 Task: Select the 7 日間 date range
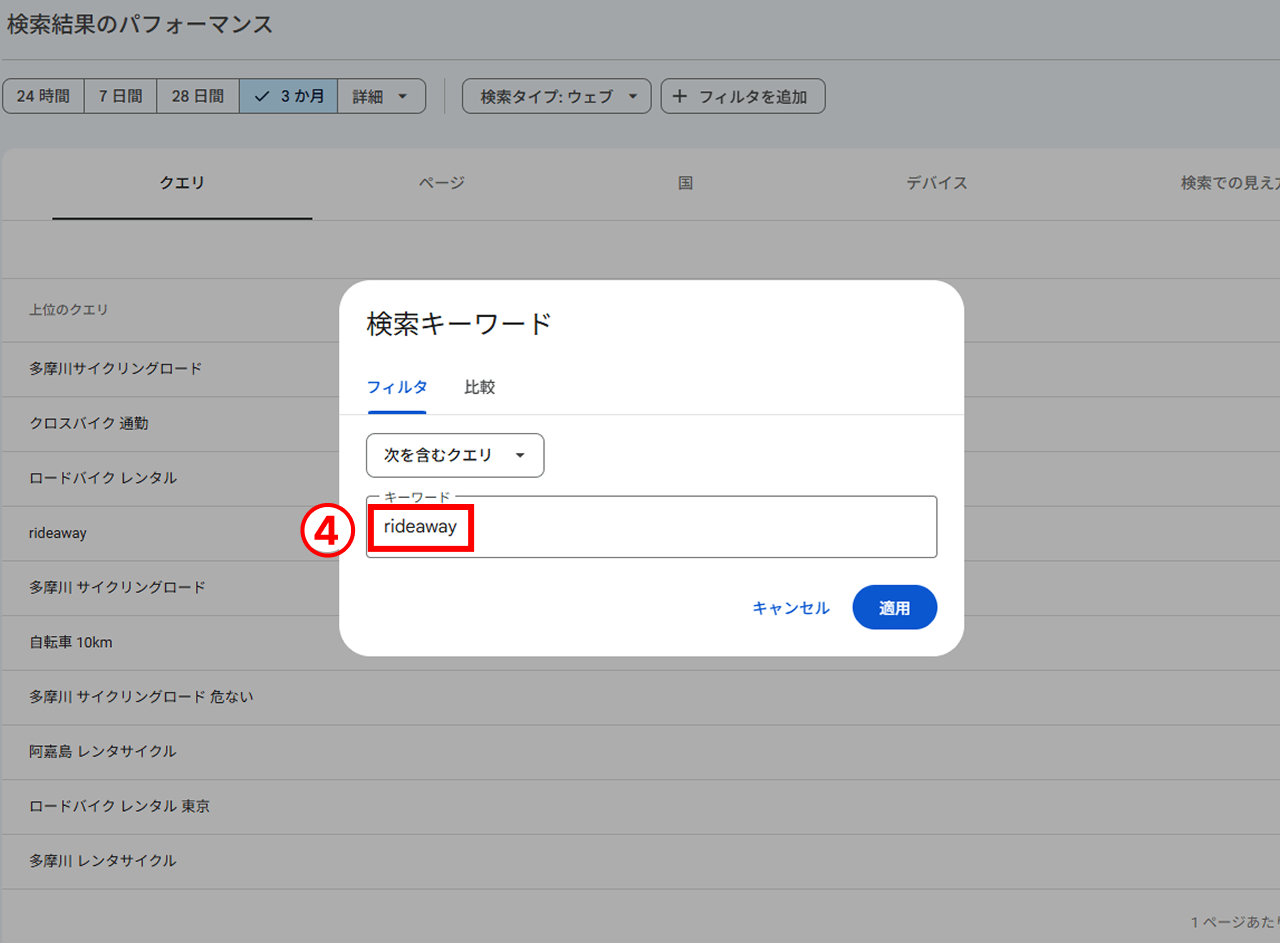tap(120, 95)
